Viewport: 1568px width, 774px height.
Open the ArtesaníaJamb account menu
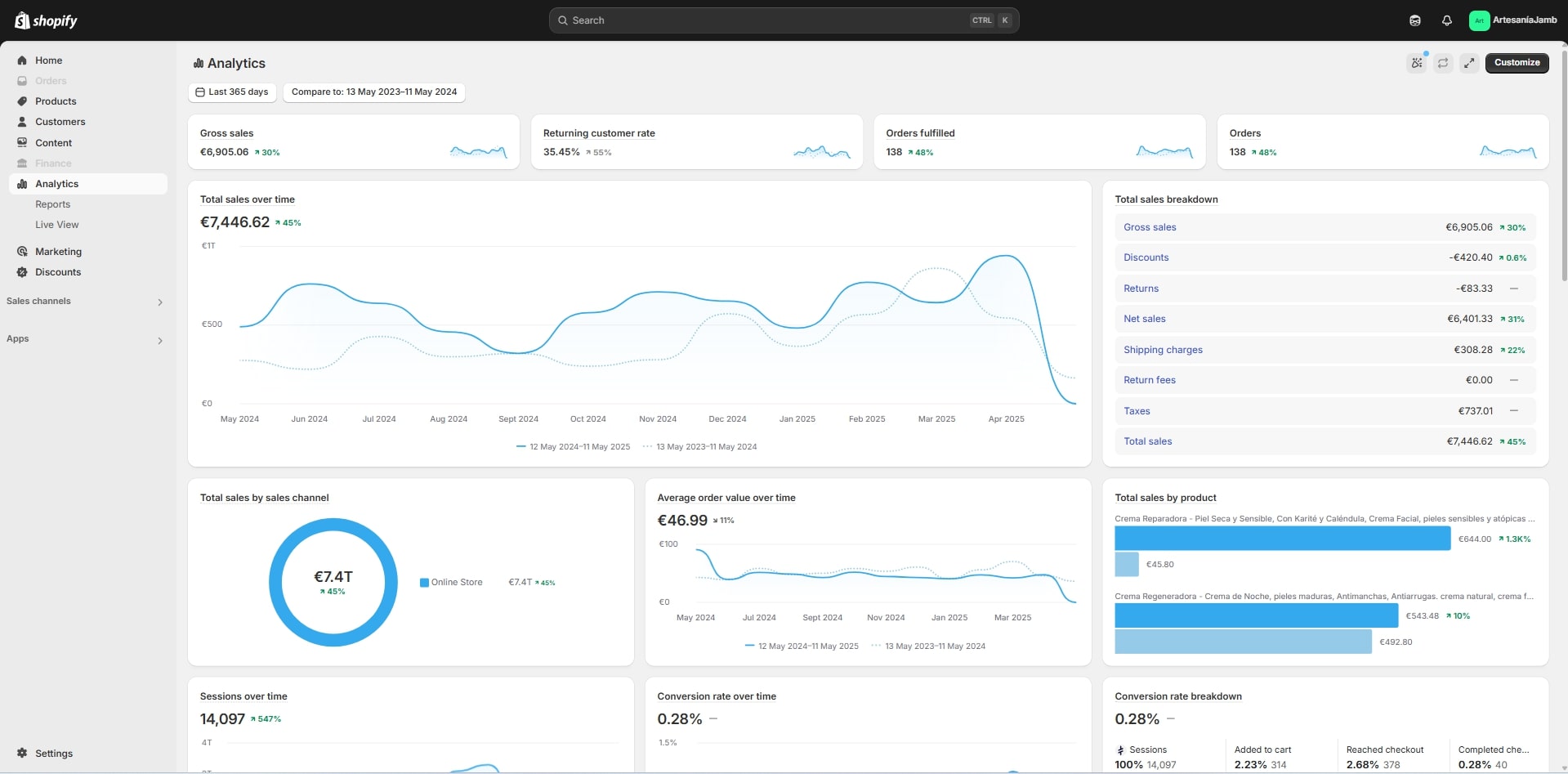pyautogui.click(x=1513, y=20)
